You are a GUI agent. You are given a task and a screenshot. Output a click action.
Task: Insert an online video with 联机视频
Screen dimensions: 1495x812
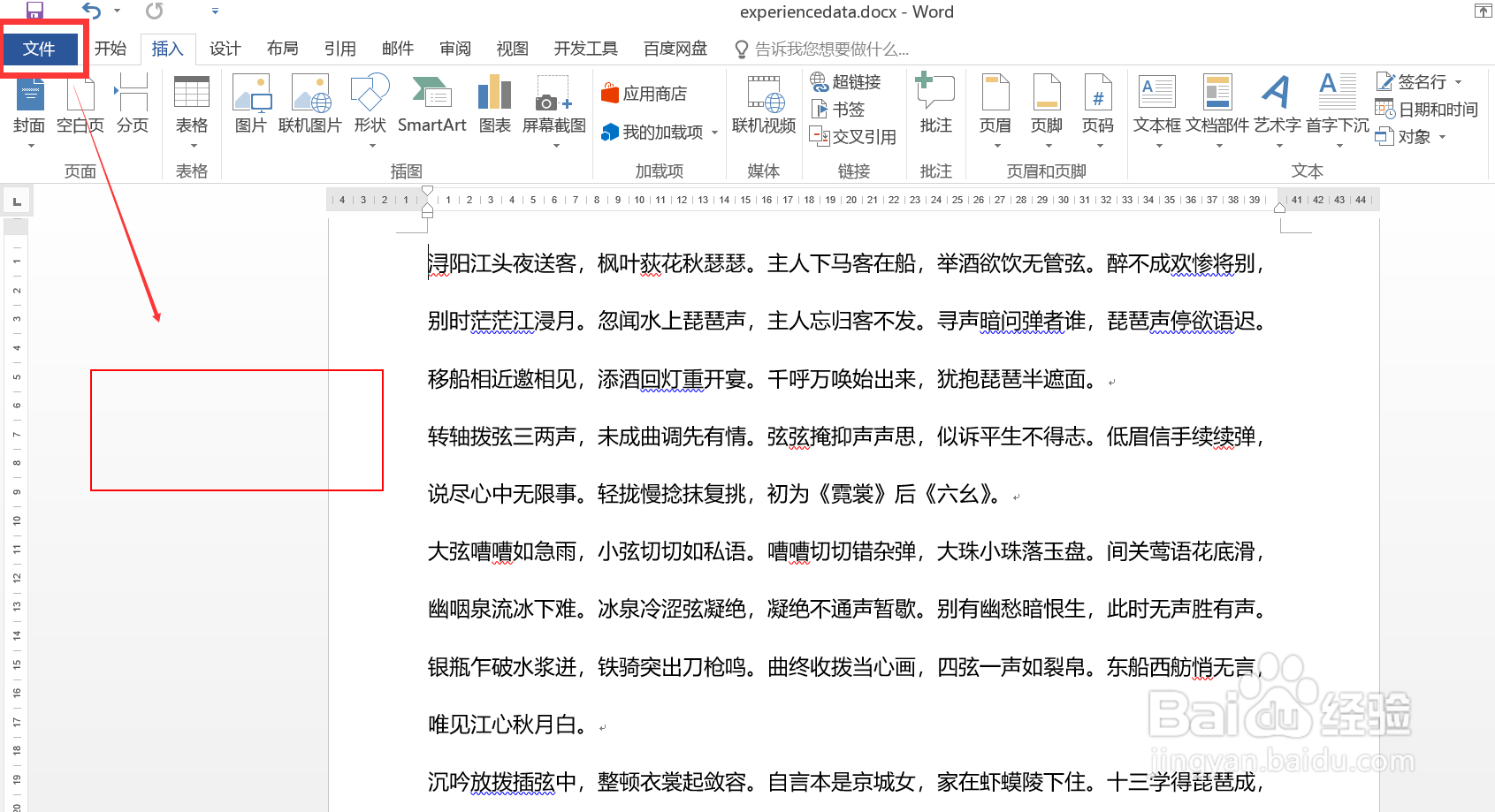tap(764, 104)
